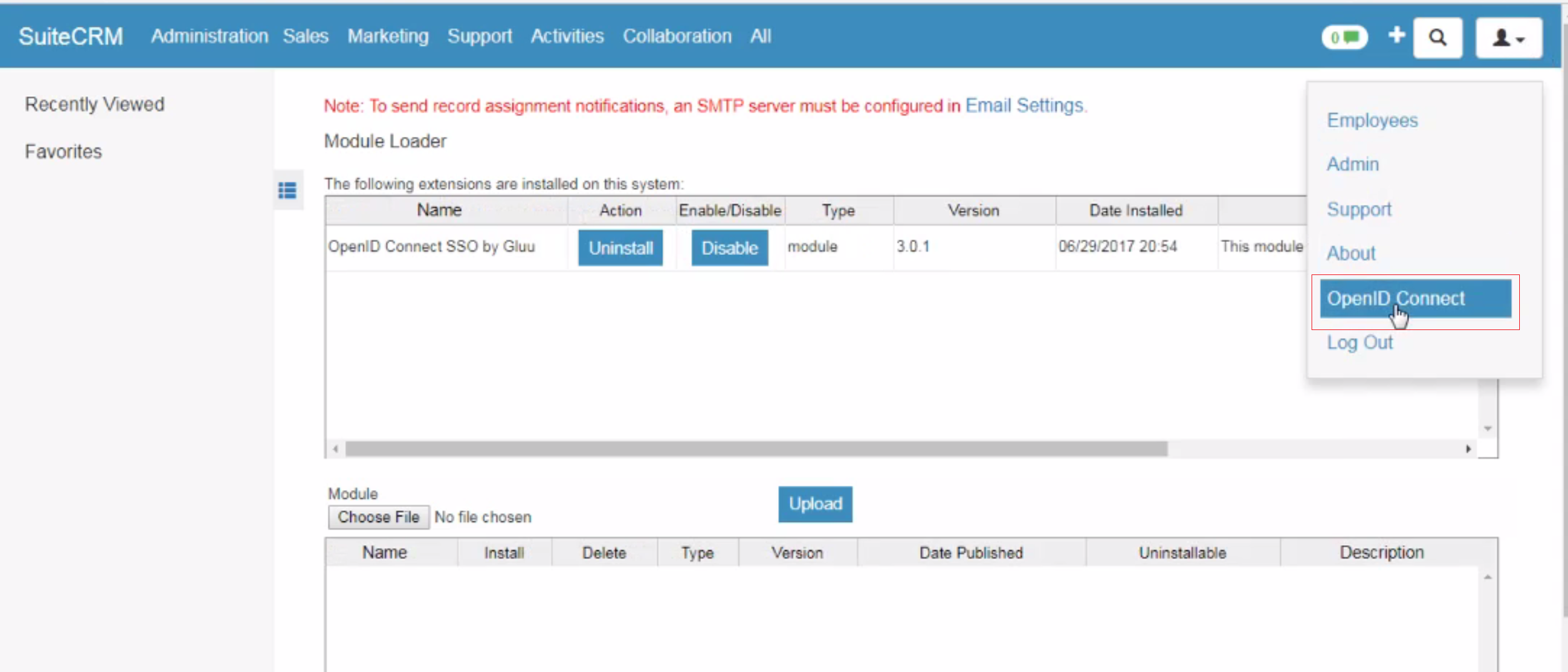
Task: Click horizontal scrollbar thumb in installed list
Action: 756,449
